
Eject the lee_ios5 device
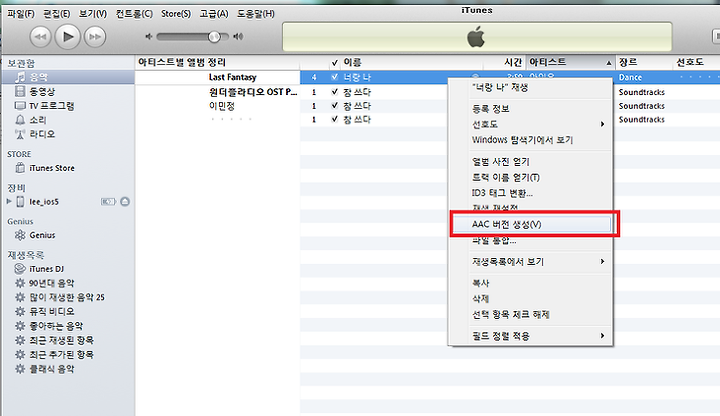point(125,202)
